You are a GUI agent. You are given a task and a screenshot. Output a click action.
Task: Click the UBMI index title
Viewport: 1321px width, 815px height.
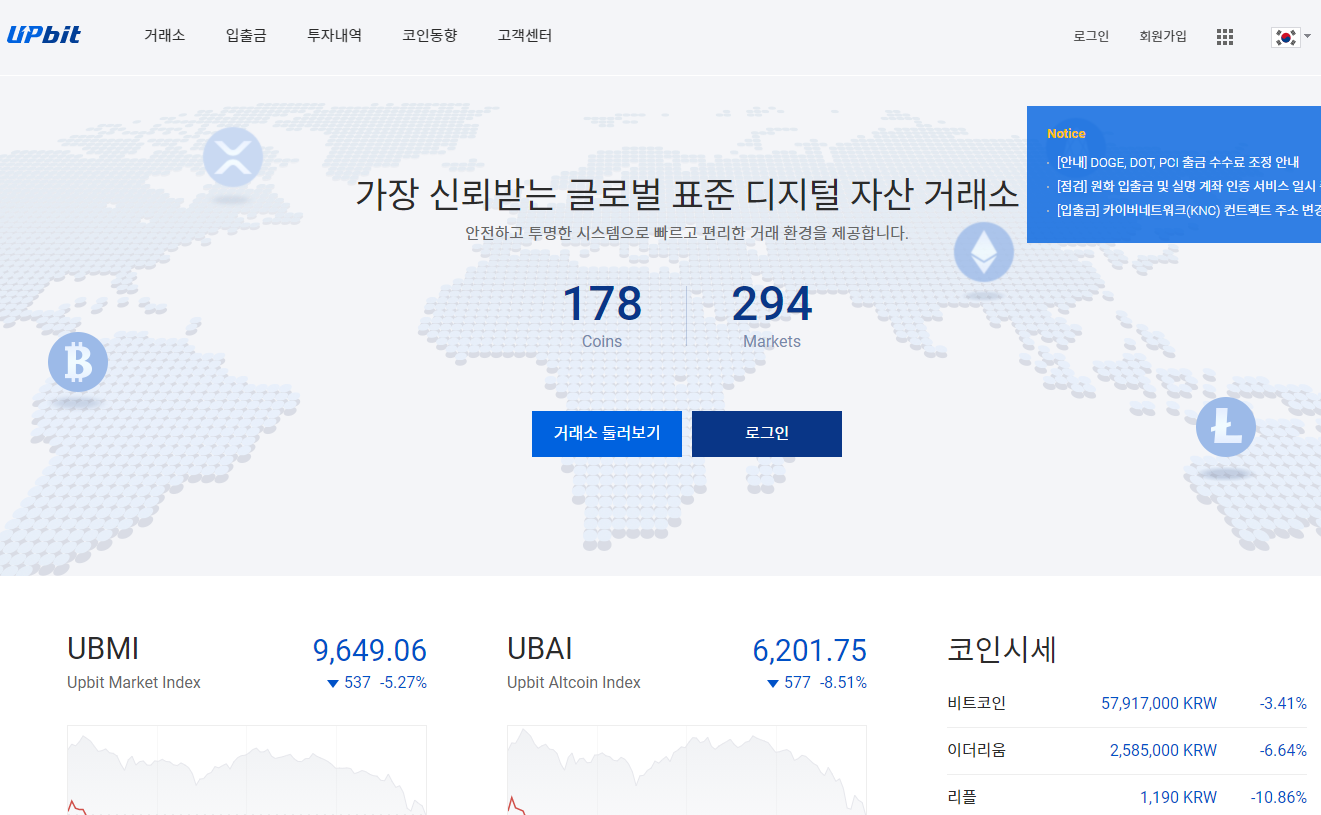click(103, 649)
